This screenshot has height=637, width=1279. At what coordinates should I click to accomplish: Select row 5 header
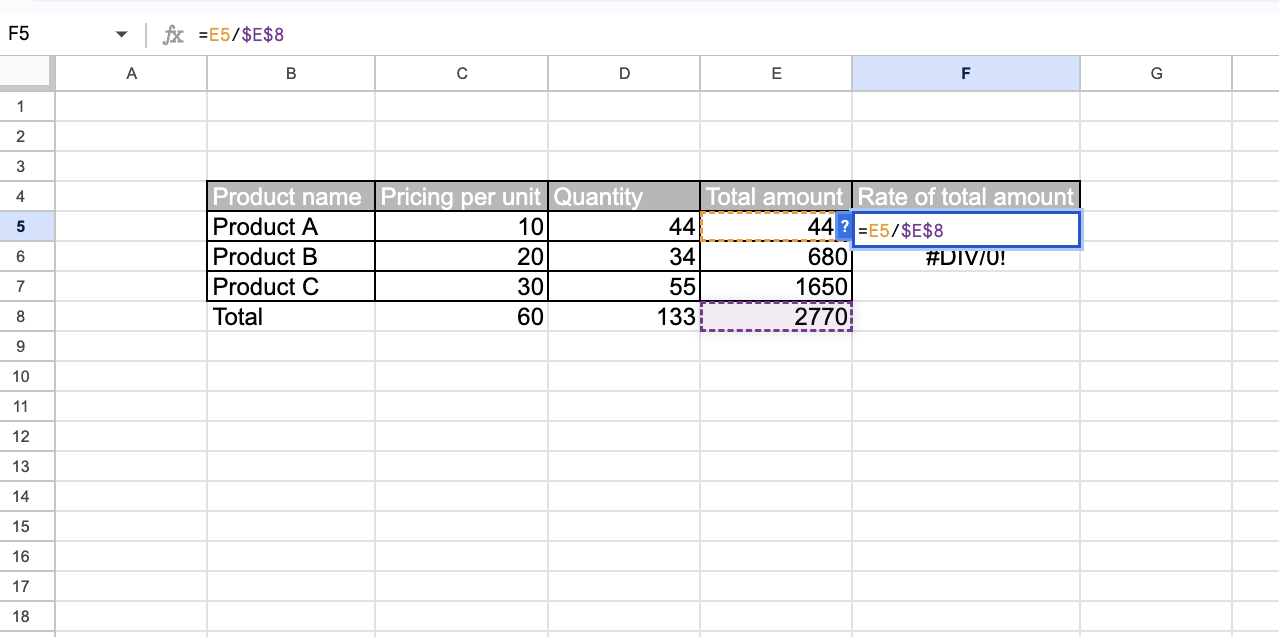coord(27,226)
